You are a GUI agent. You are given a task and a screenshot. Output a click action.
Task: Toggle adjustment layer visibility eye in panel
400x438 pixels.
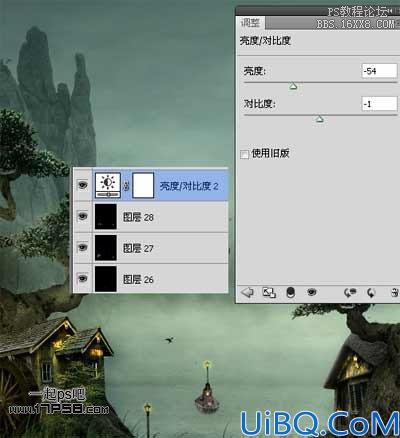click(312, 292)
